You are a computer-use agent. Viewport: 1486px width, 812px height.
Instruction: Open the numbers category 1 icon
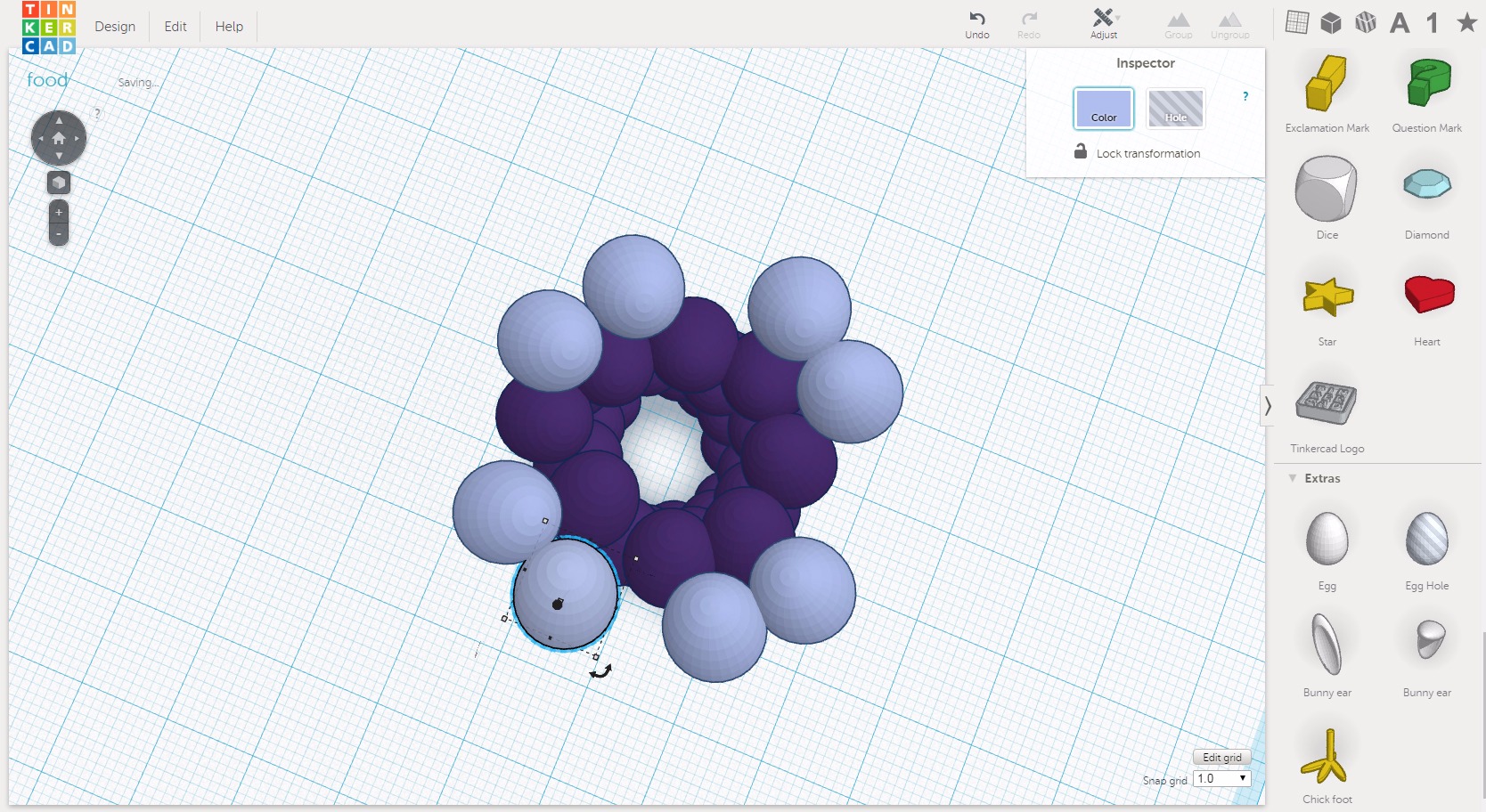coord(1433,22)
